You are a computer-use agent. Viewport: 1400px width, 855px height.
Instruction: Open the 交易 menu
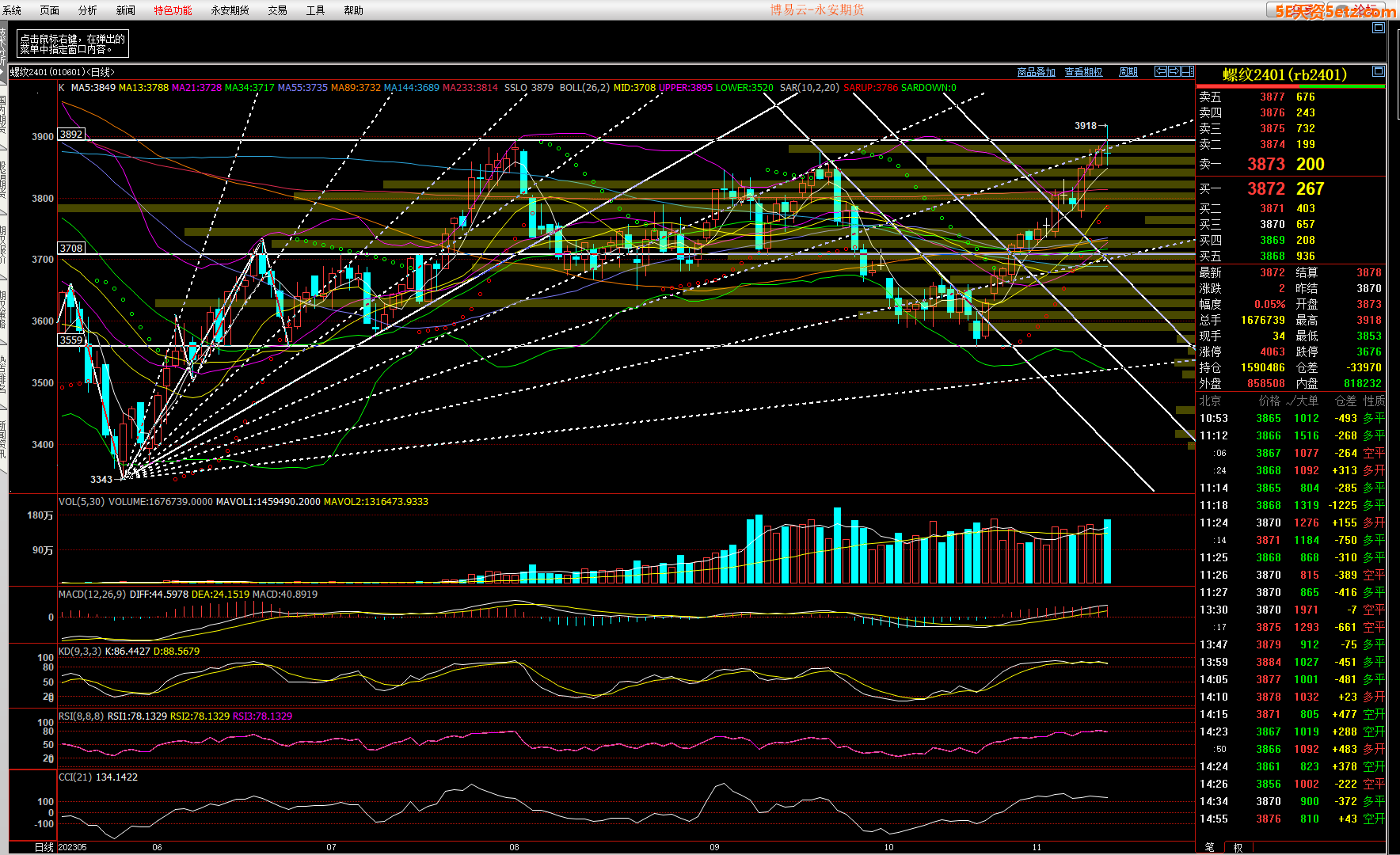[278, 10]
